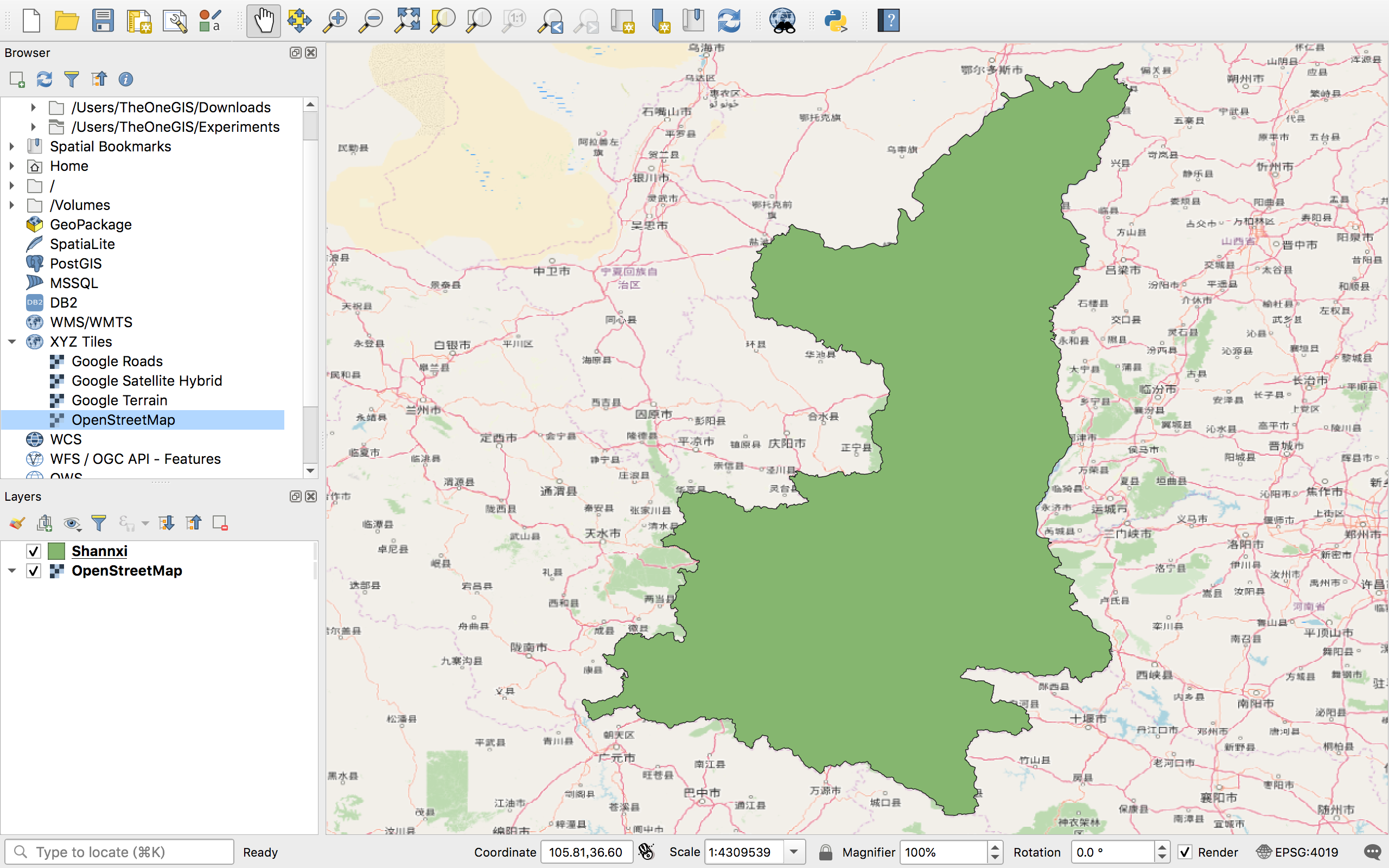Image resolution: width=1389 pixels, height=868 pixels.
Task: Open the Layer Styling panel
Action: tap(16, 522)
